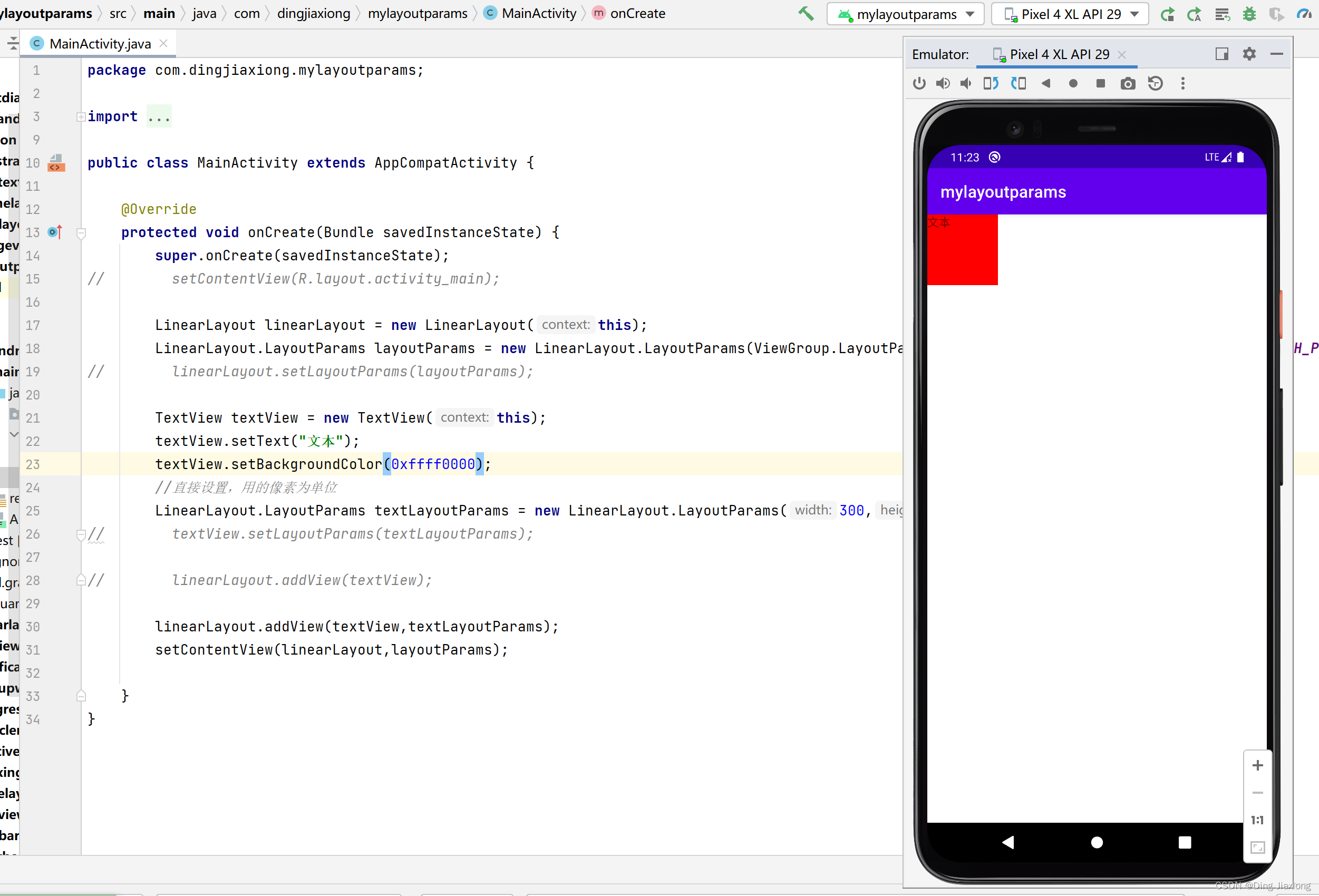Click the dingjiaxiong breadcrumb
The image size is (1319, 896).
tap(313, 13)
